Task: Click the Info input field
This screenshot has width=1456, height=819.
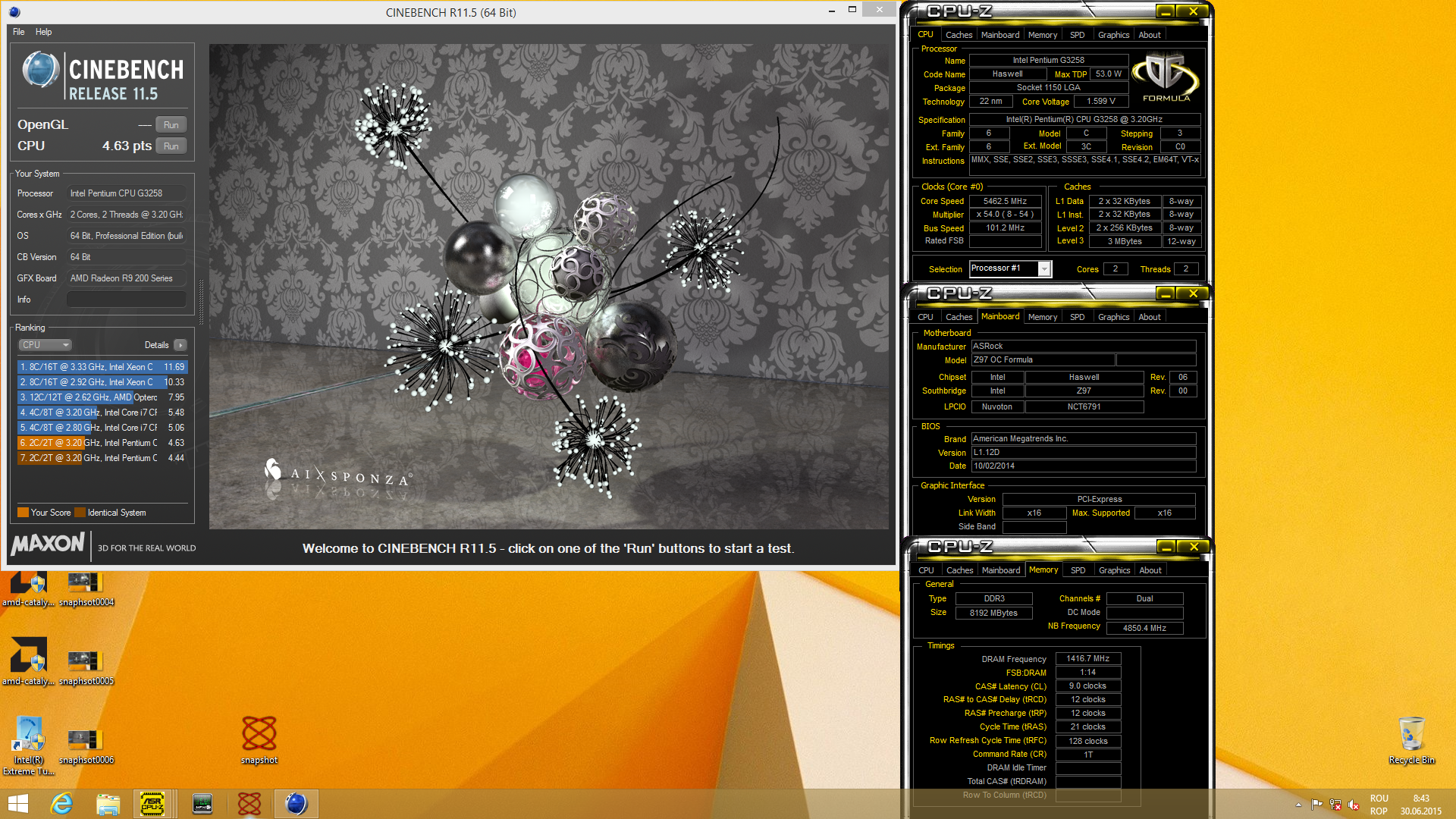Action: pos(127,300)
